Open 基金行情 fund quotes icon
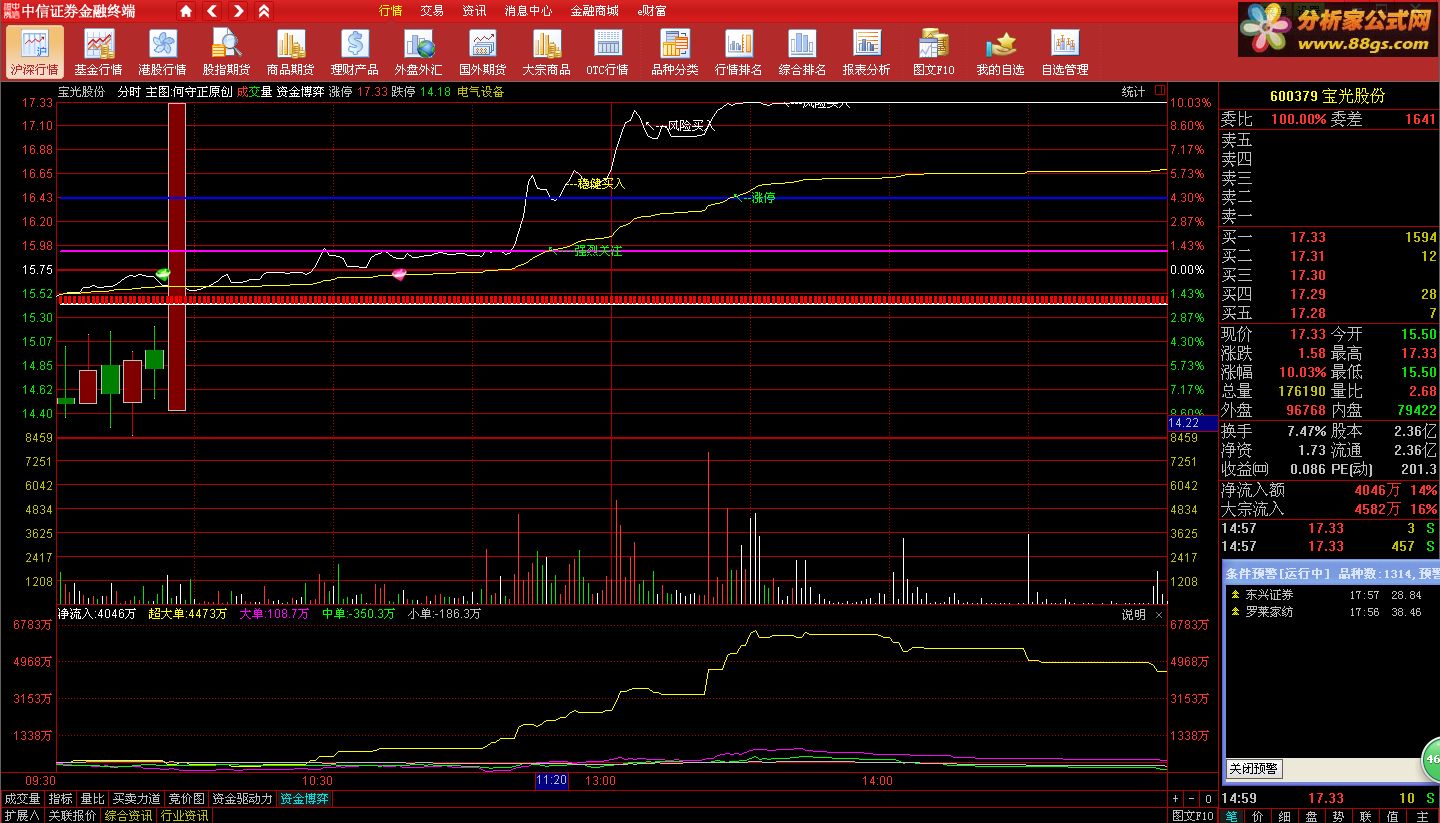 98,51
